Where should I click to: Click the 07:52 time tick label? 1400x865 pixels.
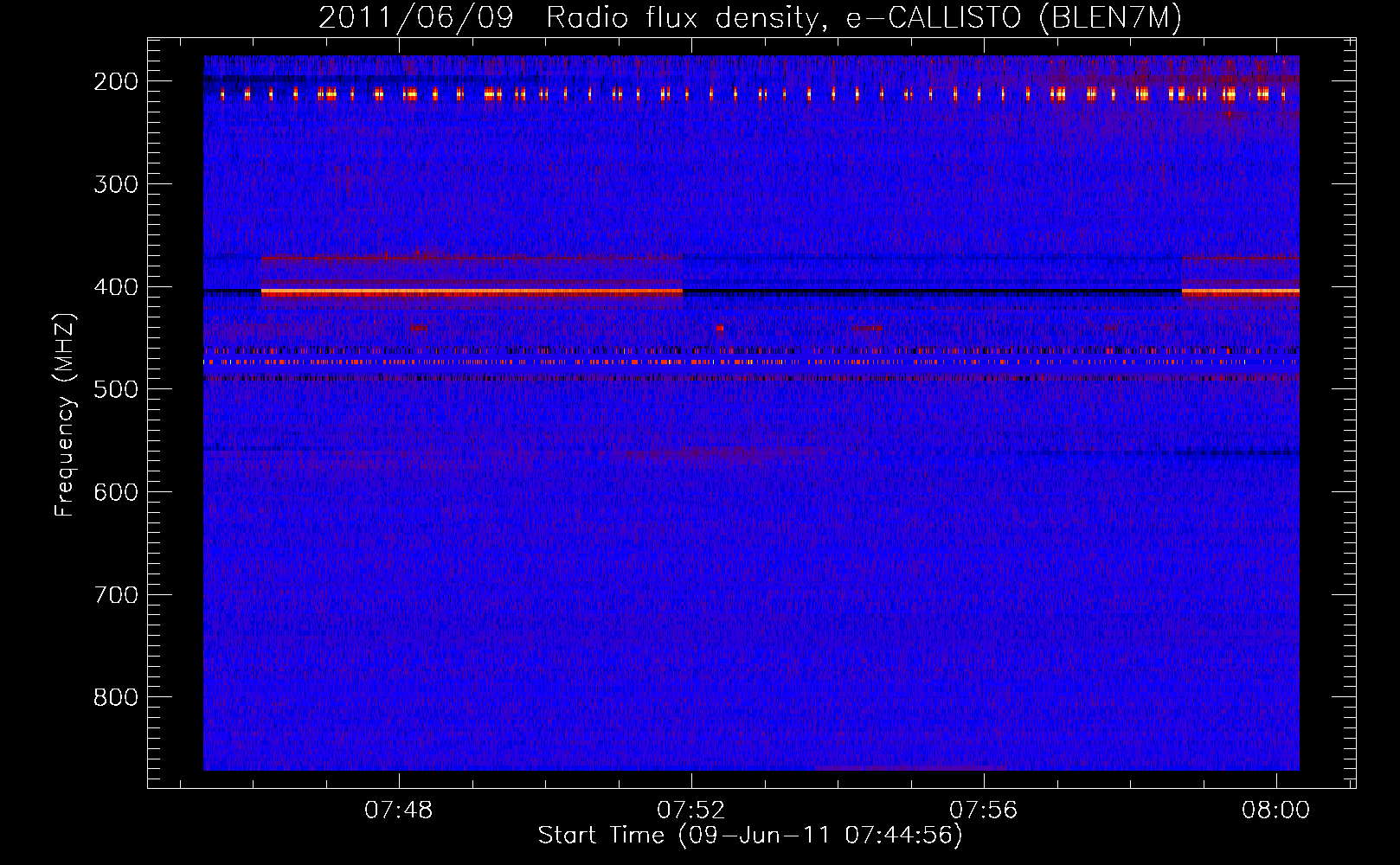pyautogui.click(x=691, y=811)
